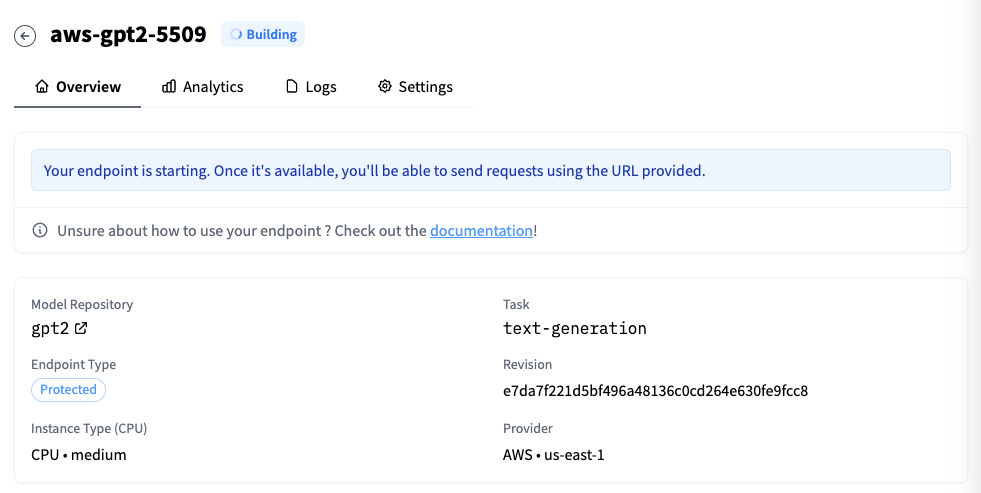Go to the Settings tab
The height and width of the screenshot is (493, 981).
tap(425, 87)
